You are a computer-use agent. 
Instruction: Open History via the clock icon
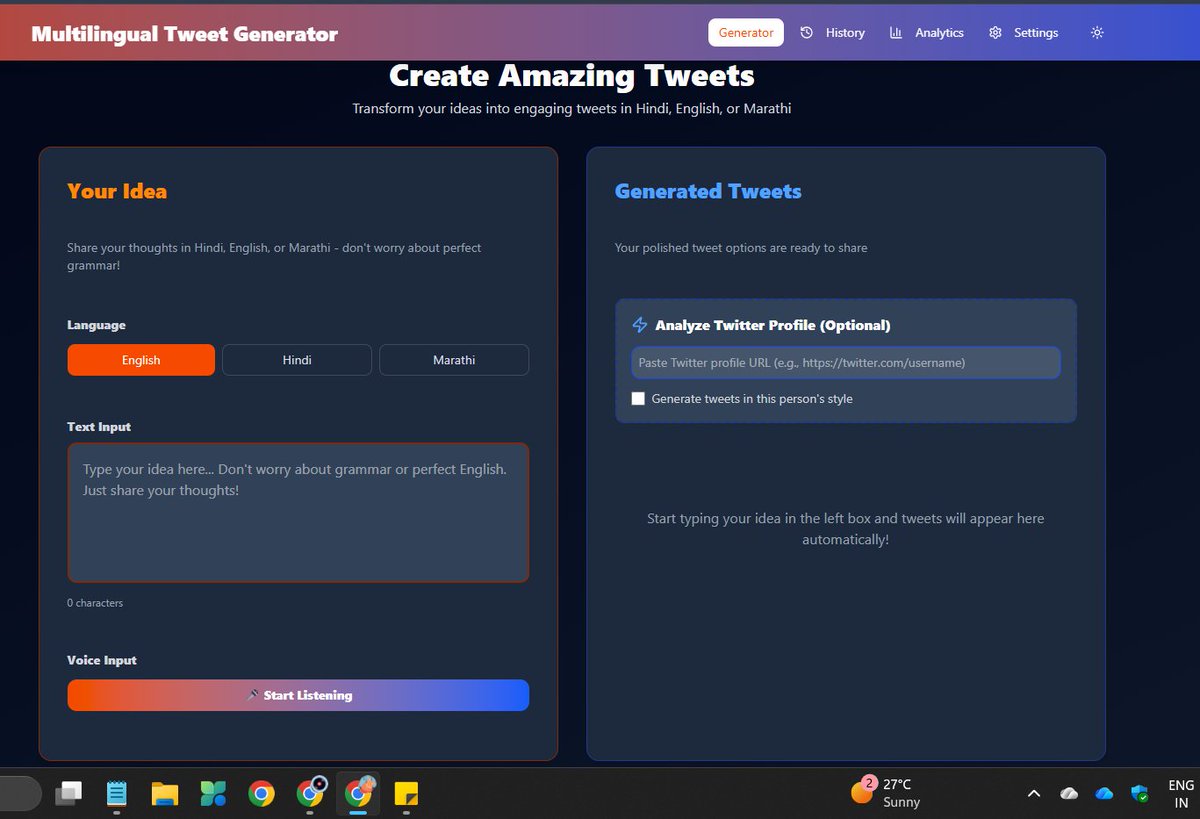pyautogui.click(x=807, y=32)
